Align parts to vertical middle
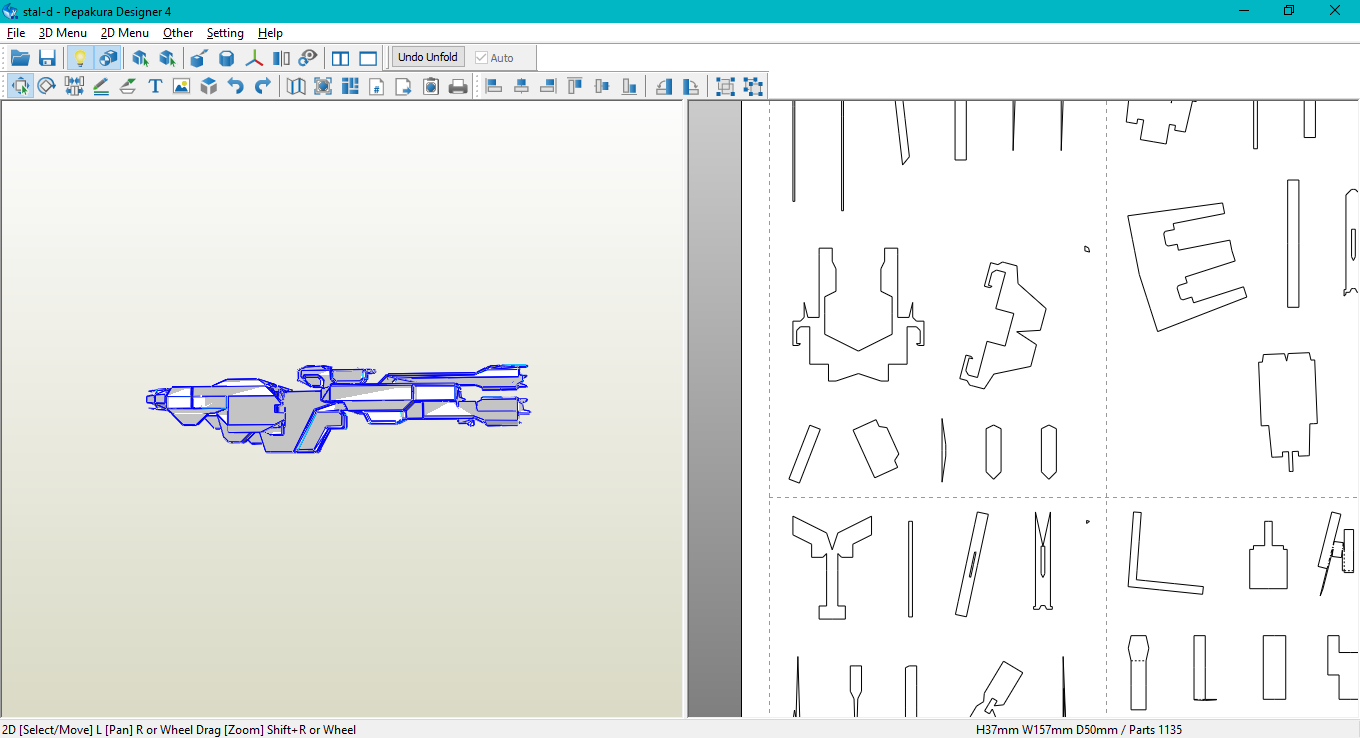The width and height of the screenshot is (1360, 738). (602, 86)
